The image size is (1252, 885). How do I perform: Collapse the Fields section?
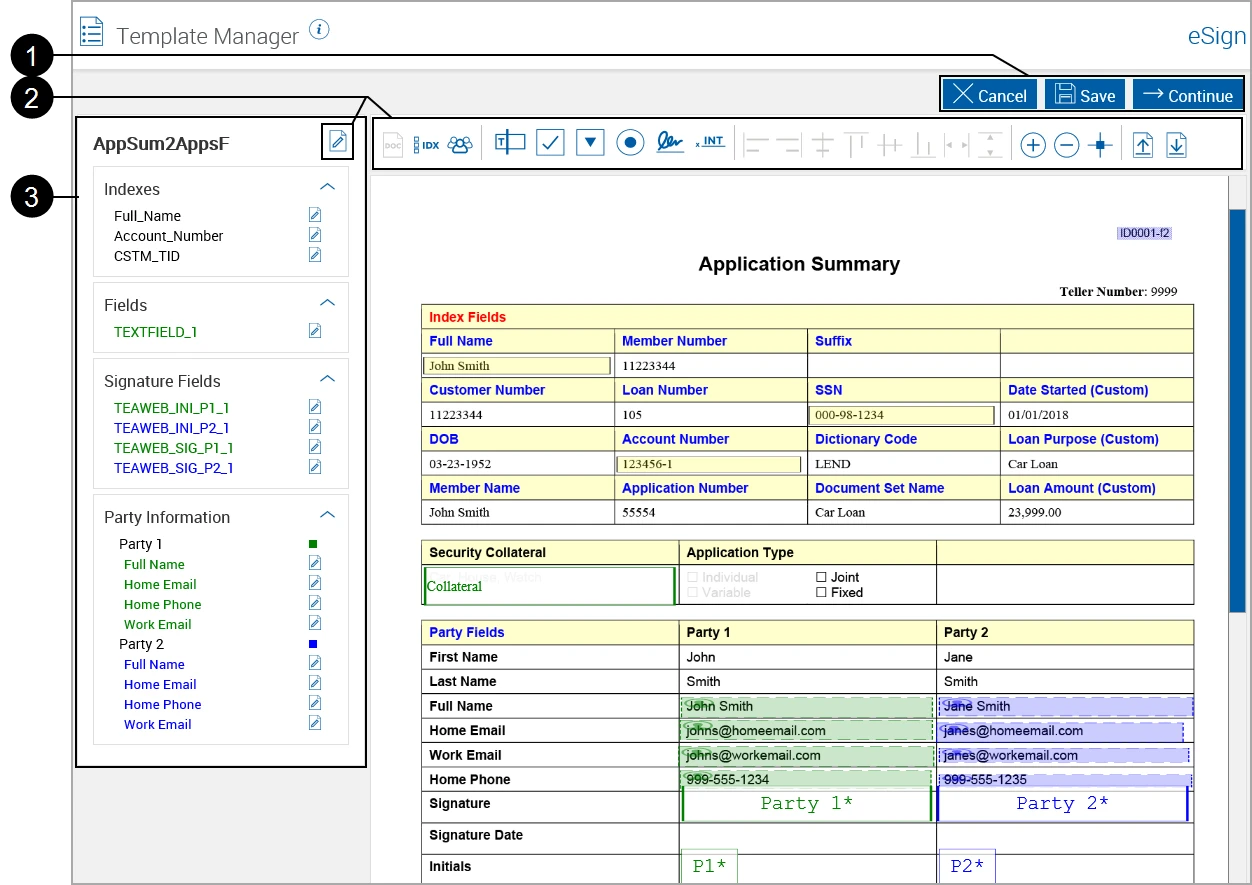[326, 303]
